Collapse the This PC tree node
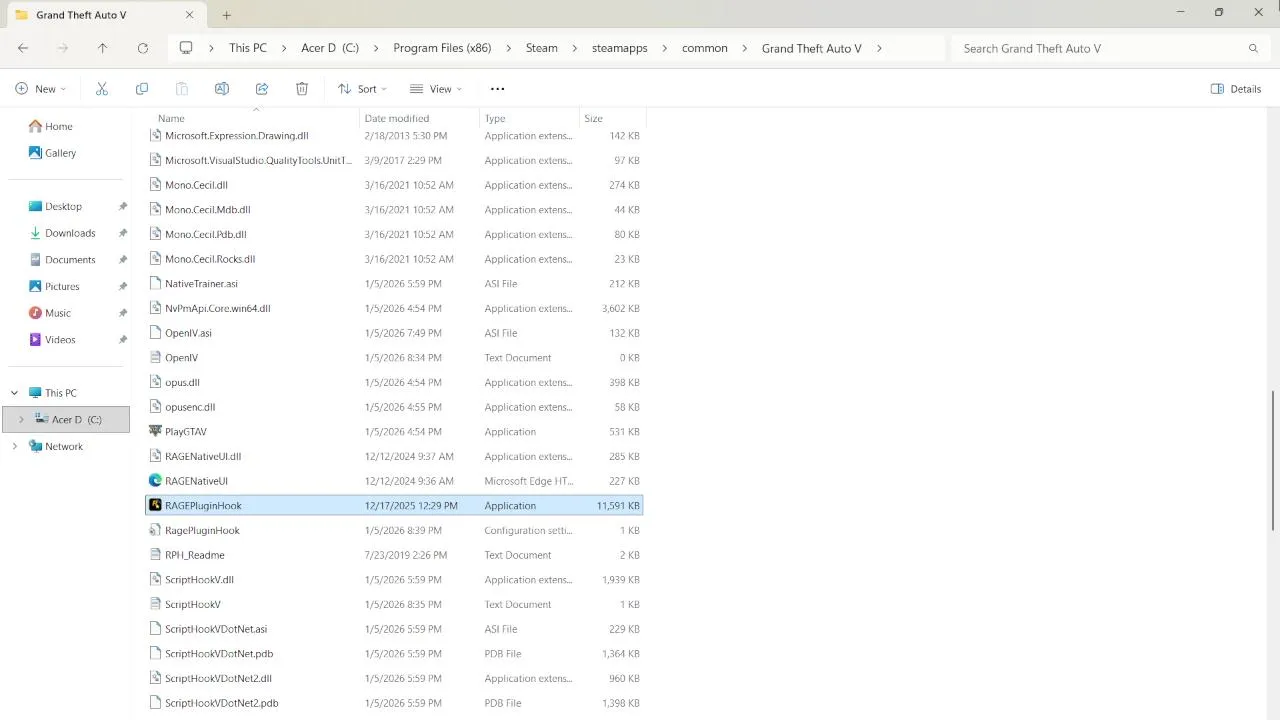Viewport: 1280px width, 720px height. click(14, 393)
